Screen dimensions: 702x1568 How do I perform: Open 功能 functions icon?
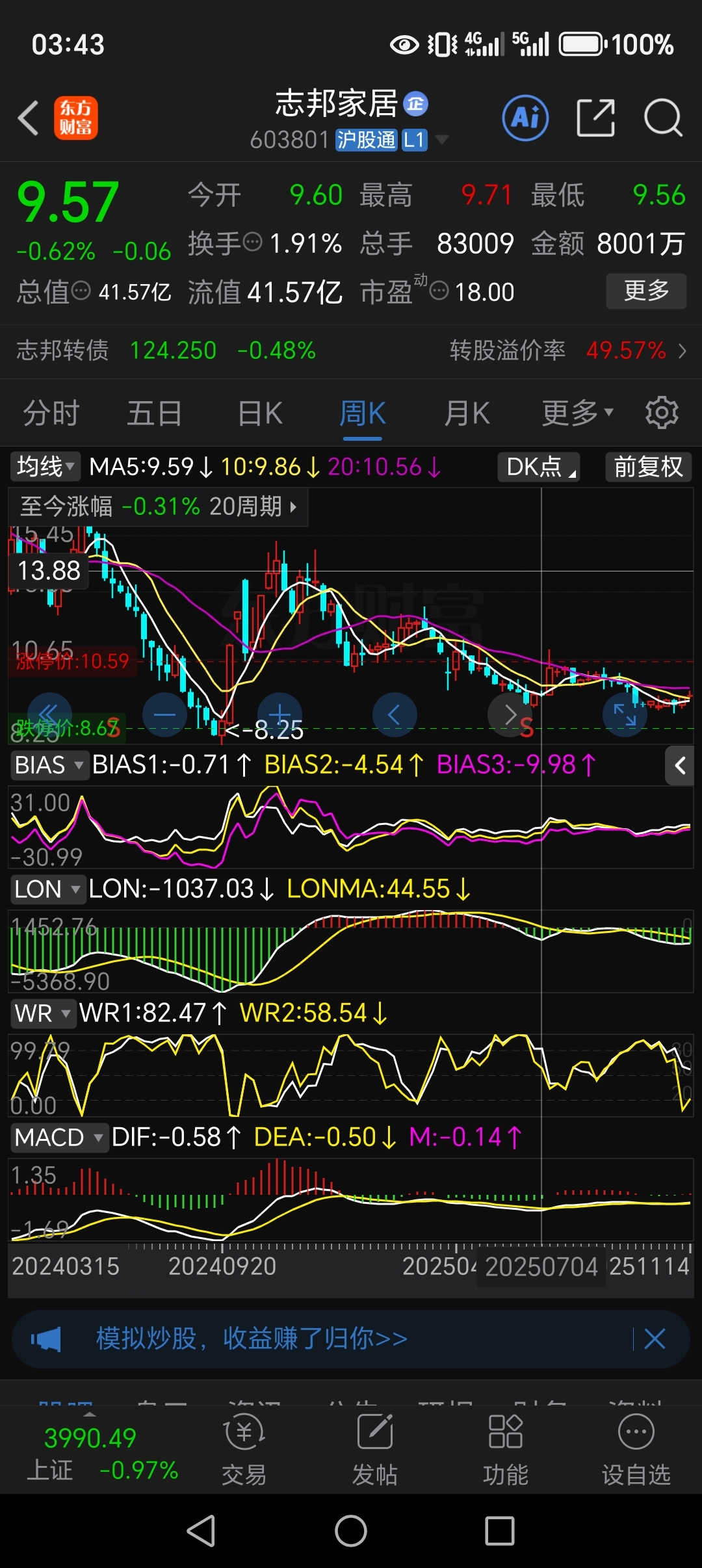(506, 1450)
